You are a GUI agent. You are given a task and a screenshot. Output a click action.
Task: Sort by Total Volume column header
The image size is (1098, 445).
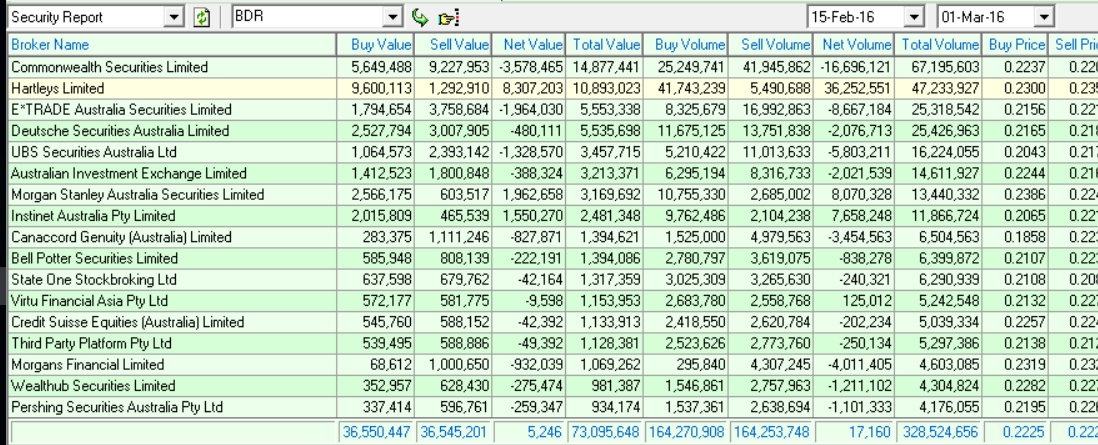click(x=937, y=45)
